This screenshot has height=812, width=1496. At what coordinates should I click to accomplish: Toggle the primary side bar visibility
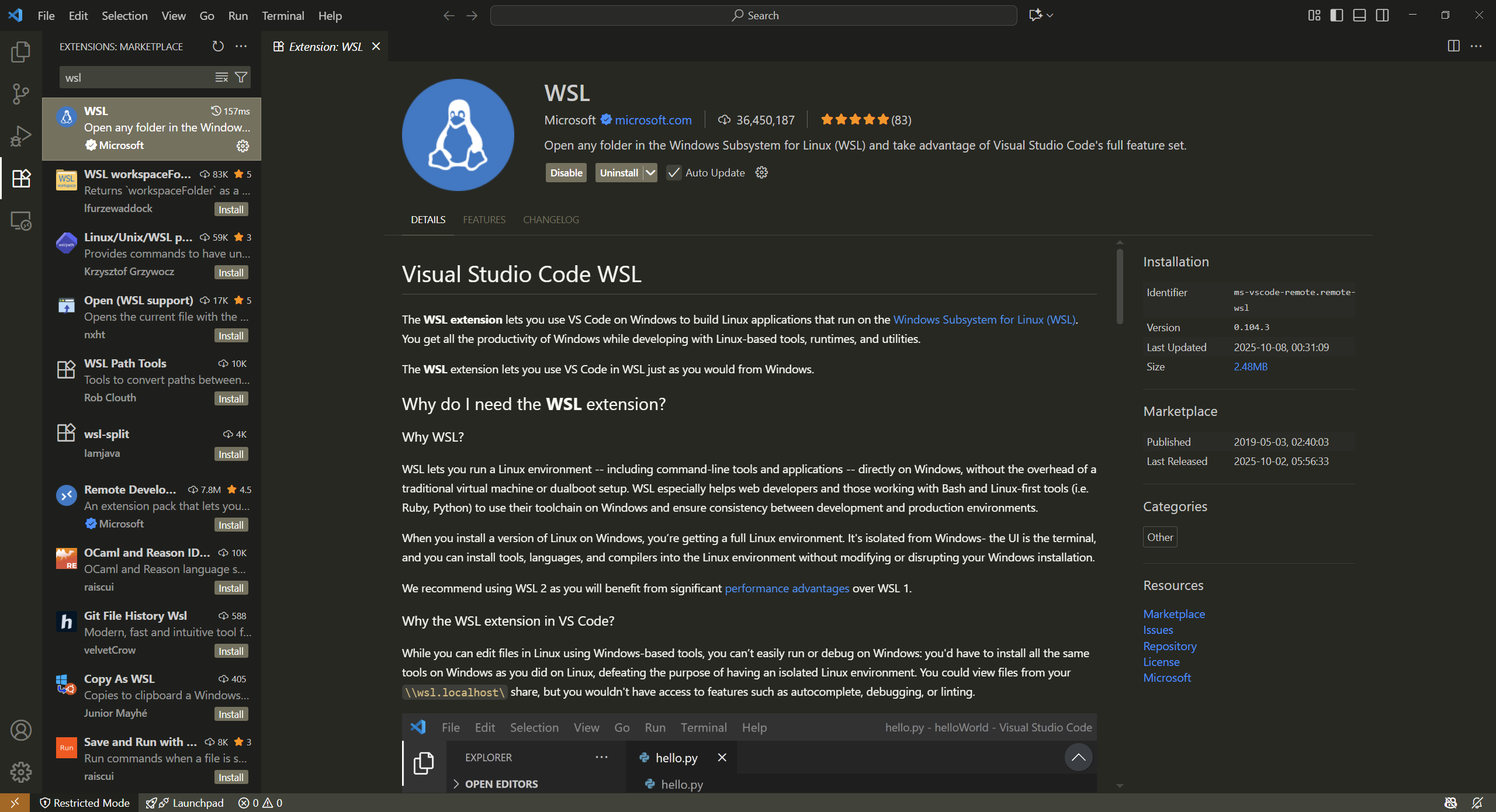(1336, 15)
